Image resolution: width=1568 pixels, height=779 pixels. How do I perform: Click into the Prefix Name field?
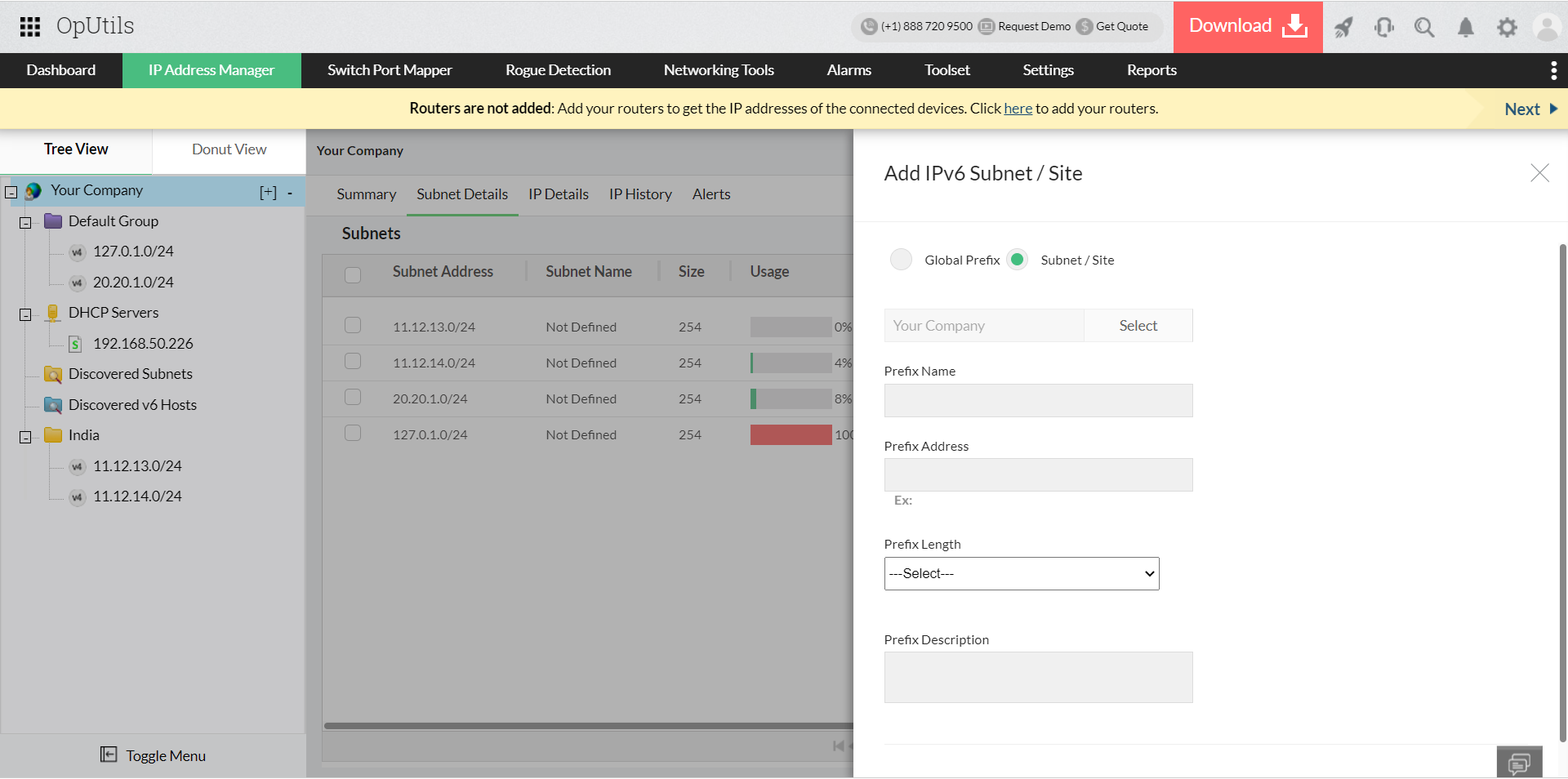point(1038,401)
